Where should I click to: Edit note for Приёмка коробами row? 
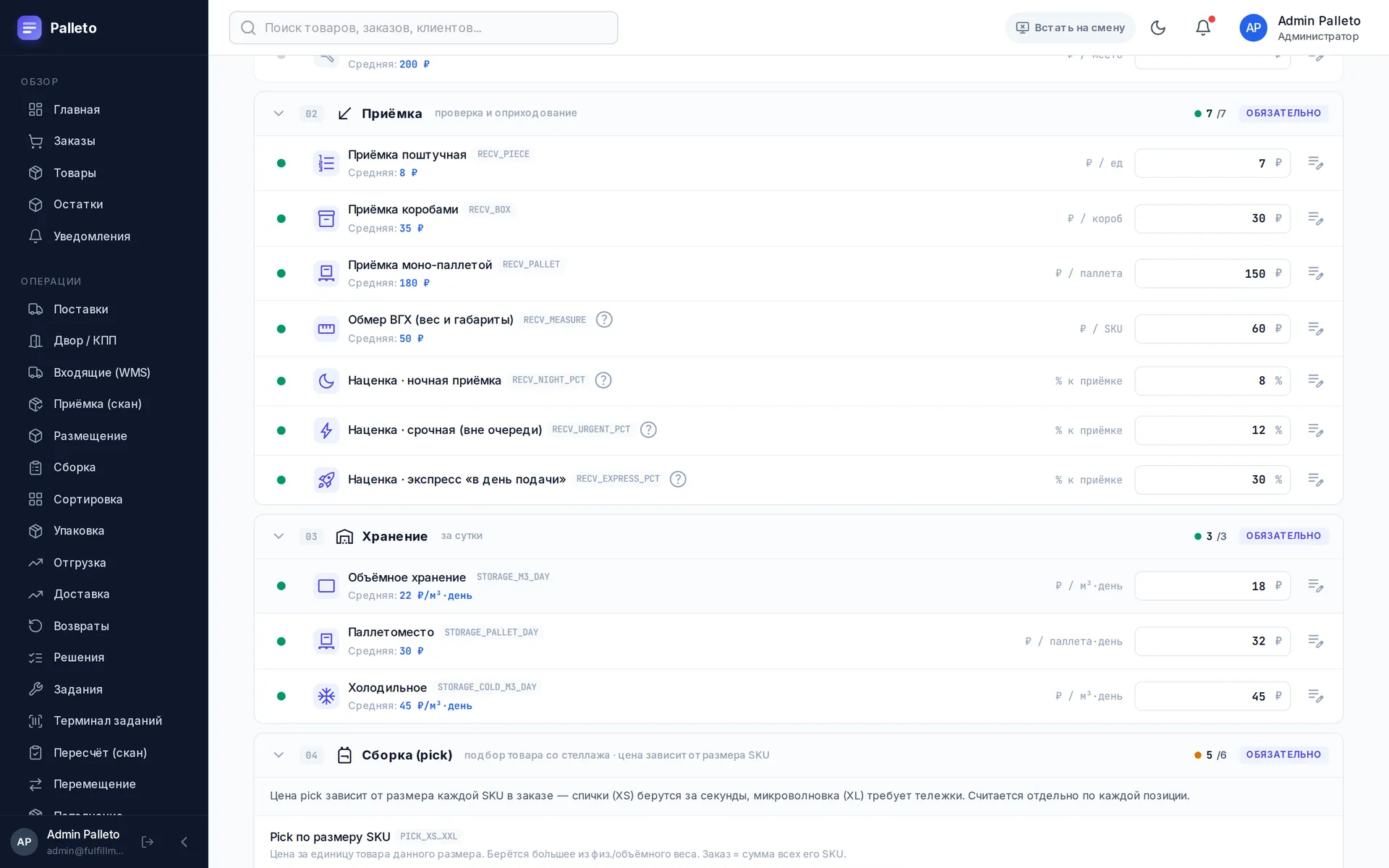[1315, 218]
